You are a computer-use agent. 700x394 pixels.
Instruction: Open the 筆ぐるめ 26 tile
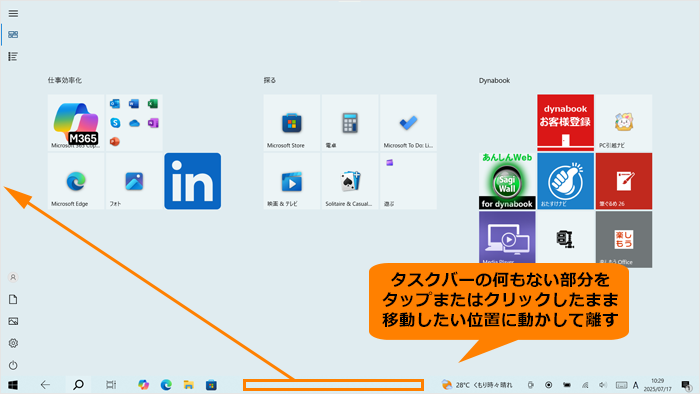[624, 181]
